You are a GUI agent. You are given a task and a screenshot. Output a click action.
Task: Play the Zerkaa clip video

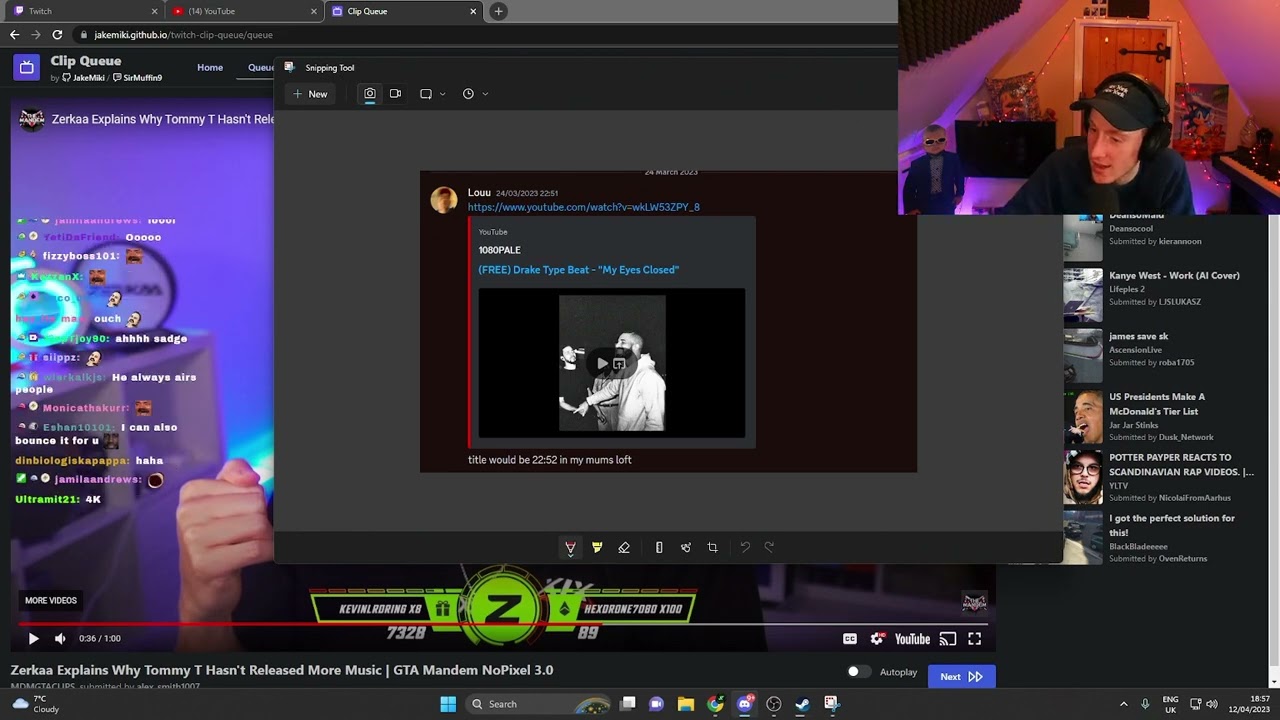[x=33, y=638]
